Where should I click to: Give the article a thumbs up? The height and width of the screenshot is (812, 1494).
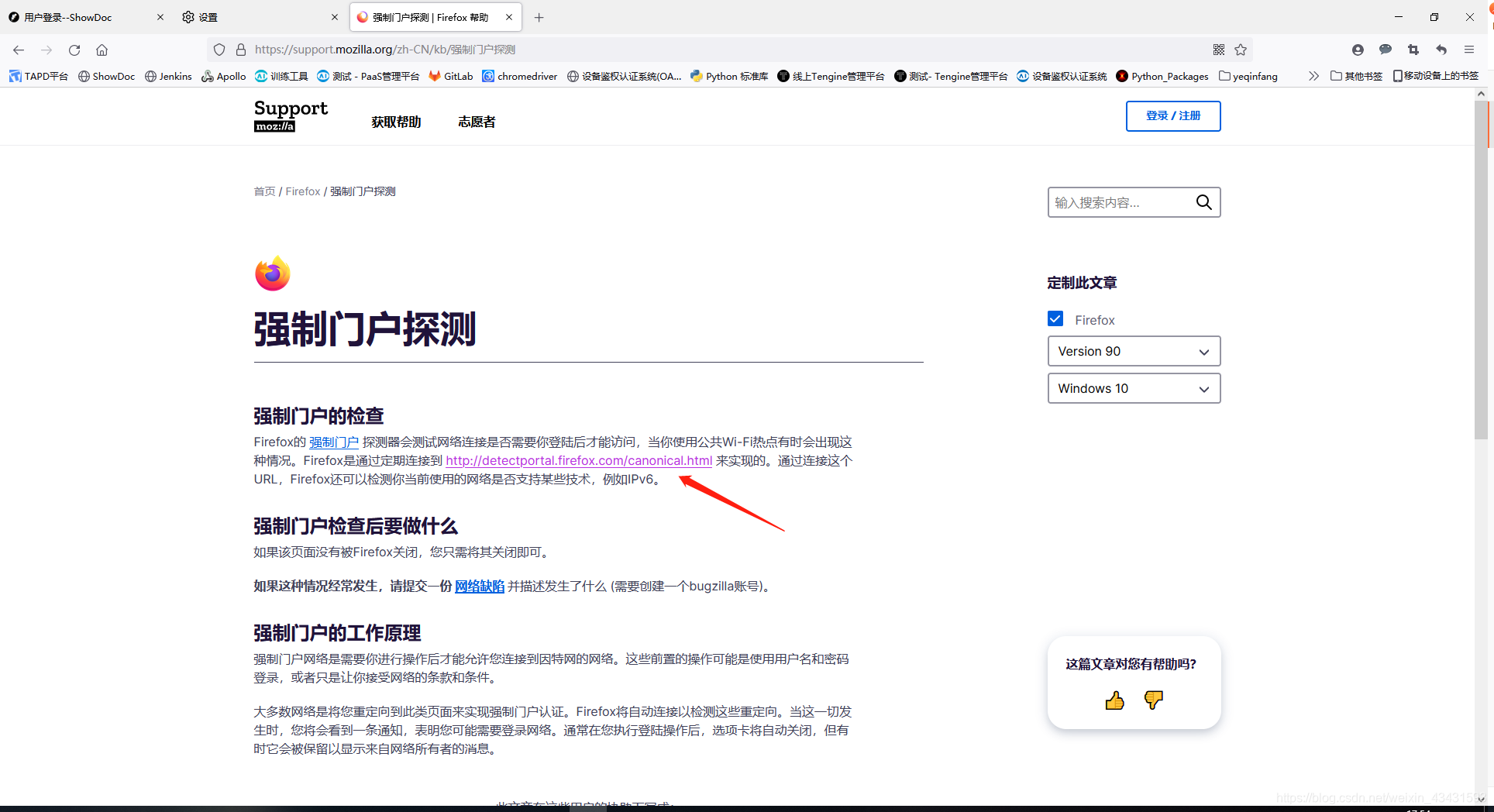pos(1114,700)
